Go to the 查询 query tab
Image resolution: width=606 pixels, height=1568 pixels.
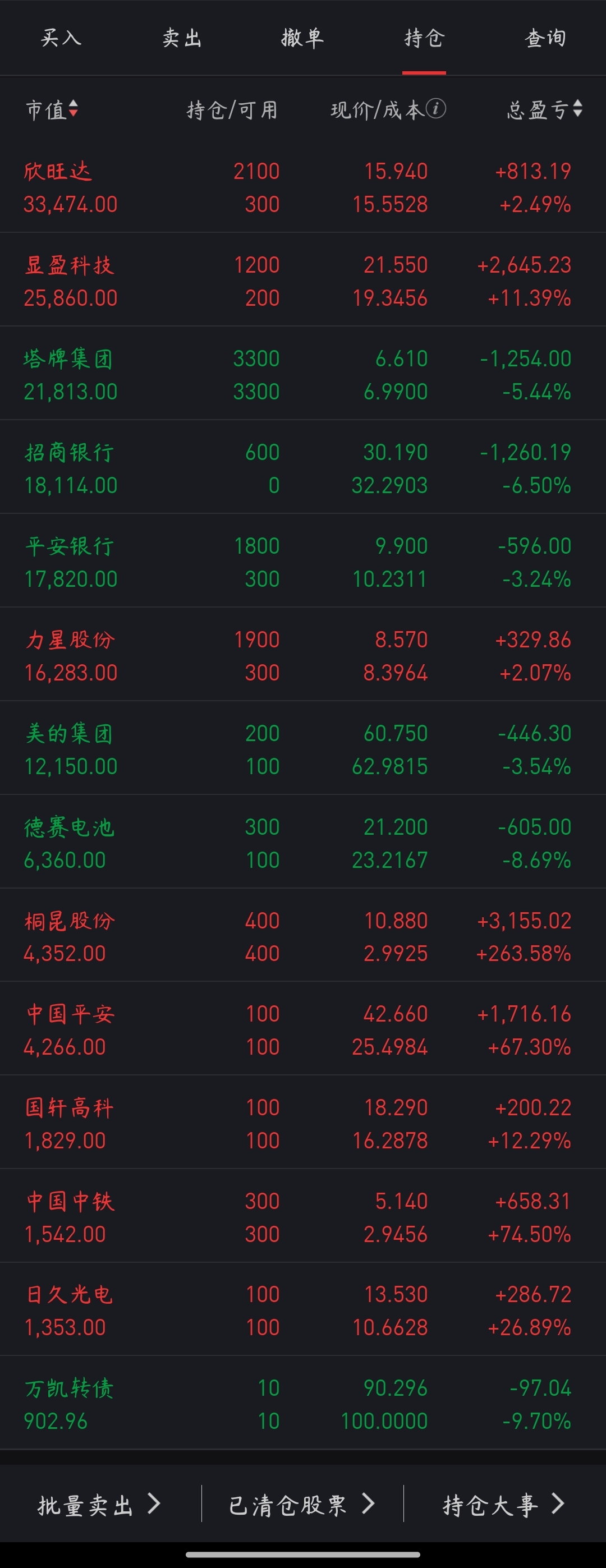click(x=545, y=38)
